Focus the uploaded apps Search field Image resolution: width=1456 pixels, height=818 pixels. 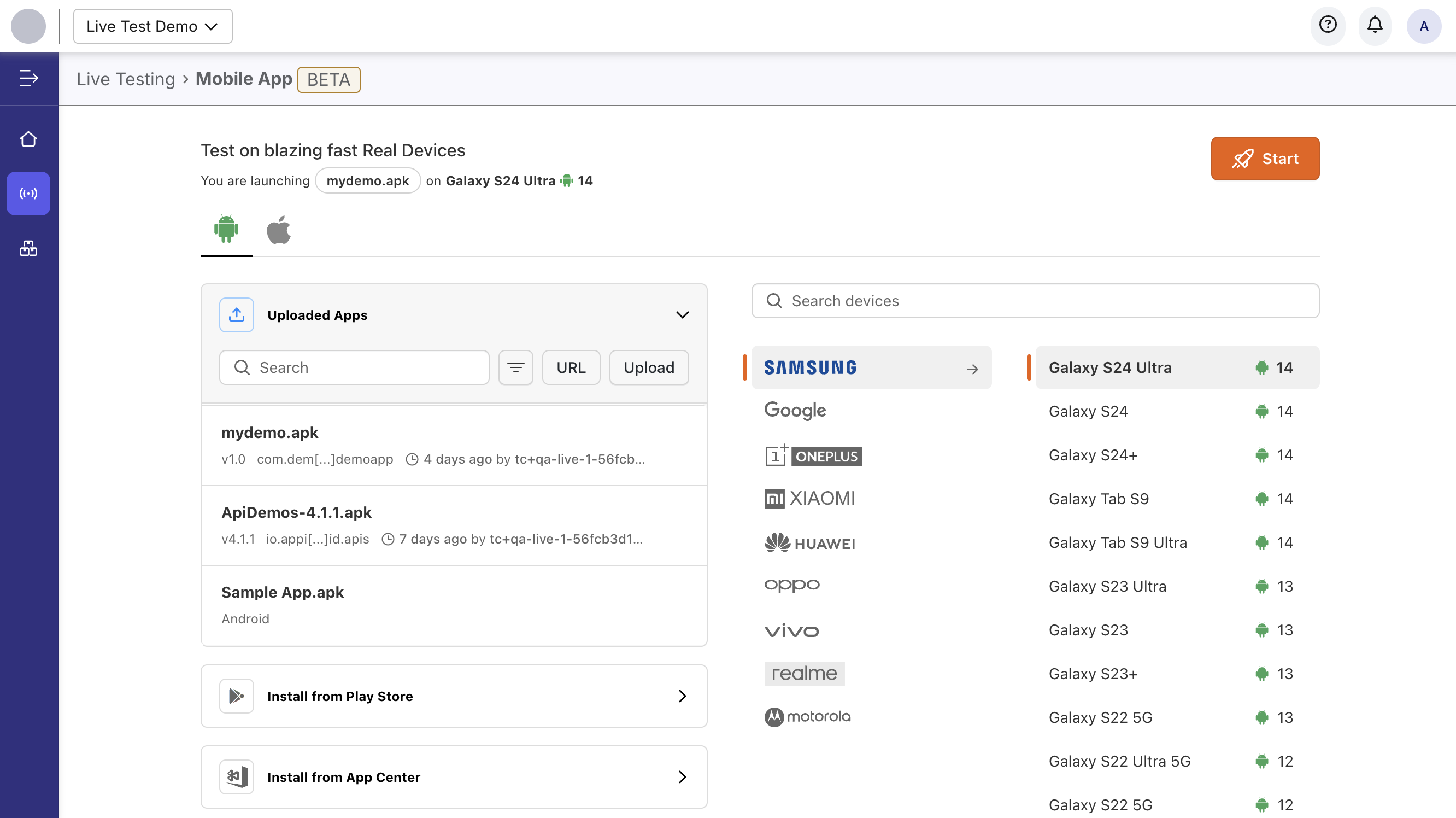(354, 367)
